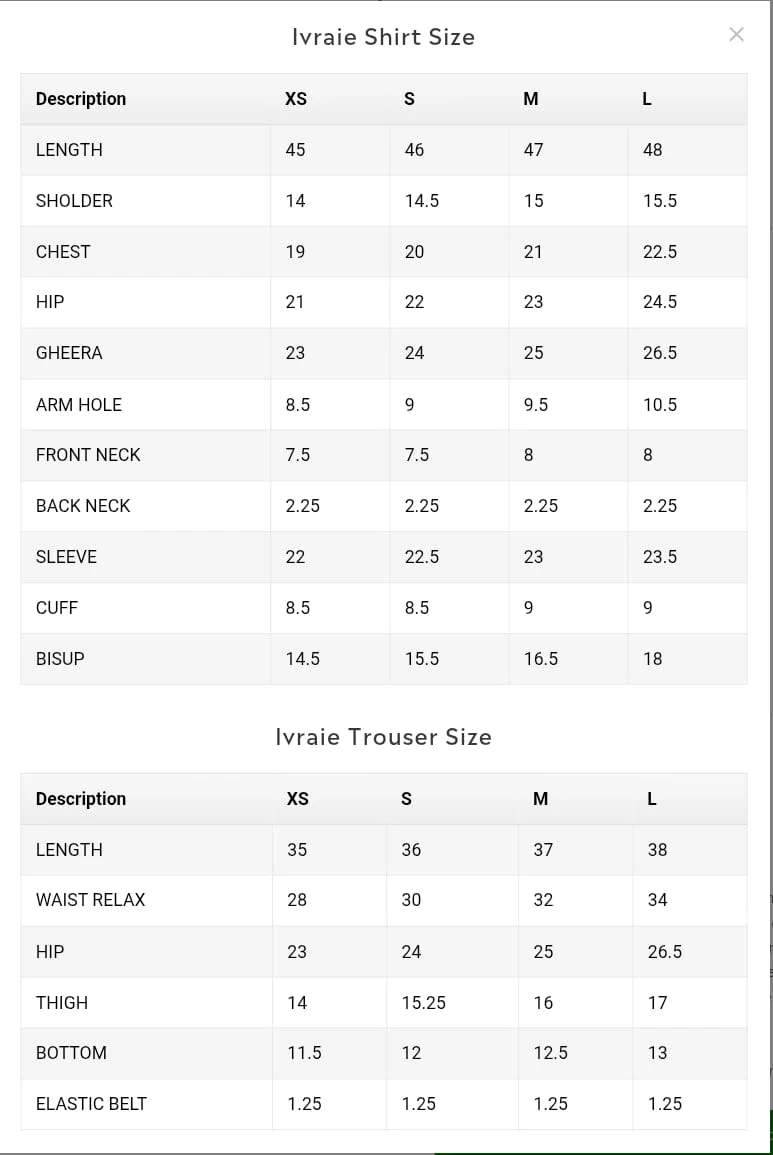
Task: Click the CUFF row label
Action: 57,608
